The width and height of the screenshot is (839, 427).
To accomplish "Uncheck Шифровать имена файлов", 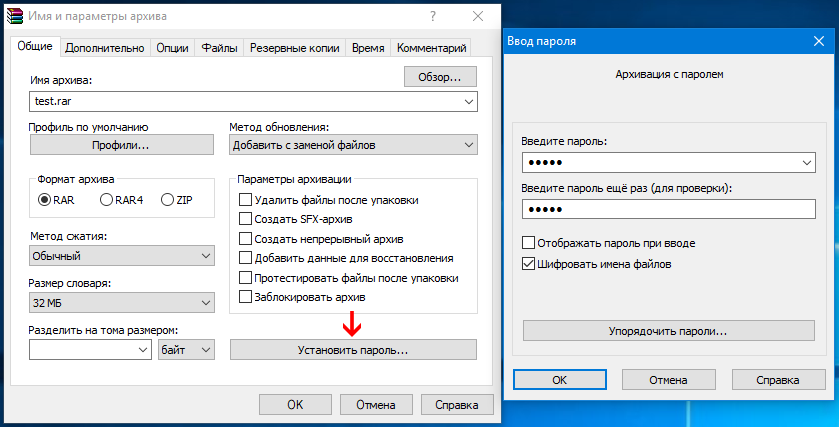I will pyautogui.click(x=528, y=264).
